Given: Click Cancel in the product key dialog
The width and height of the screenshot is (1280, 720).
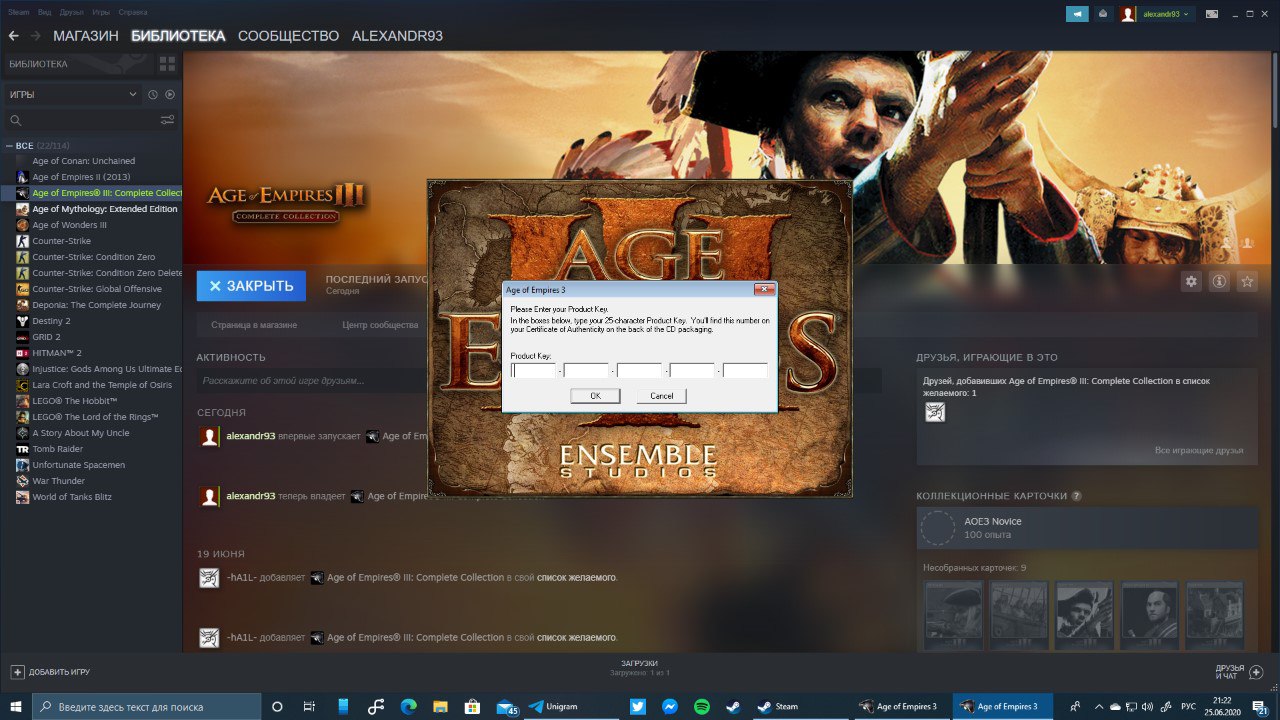Looking at the screenshot, I should 662,396.
